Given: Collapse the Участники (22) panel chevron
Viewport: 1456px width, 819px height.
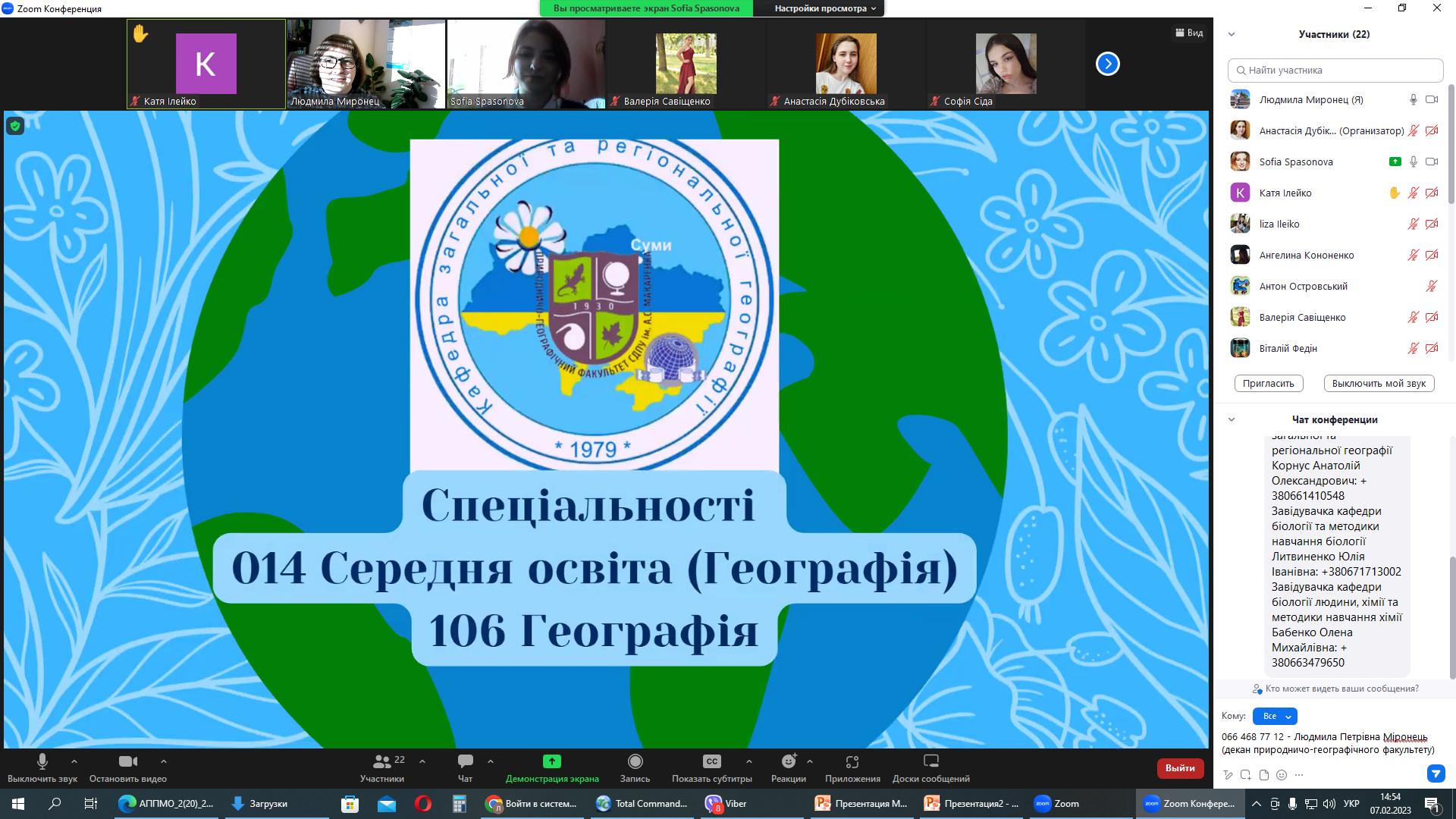Looking at the screenshot, I should coord(1232,34).
